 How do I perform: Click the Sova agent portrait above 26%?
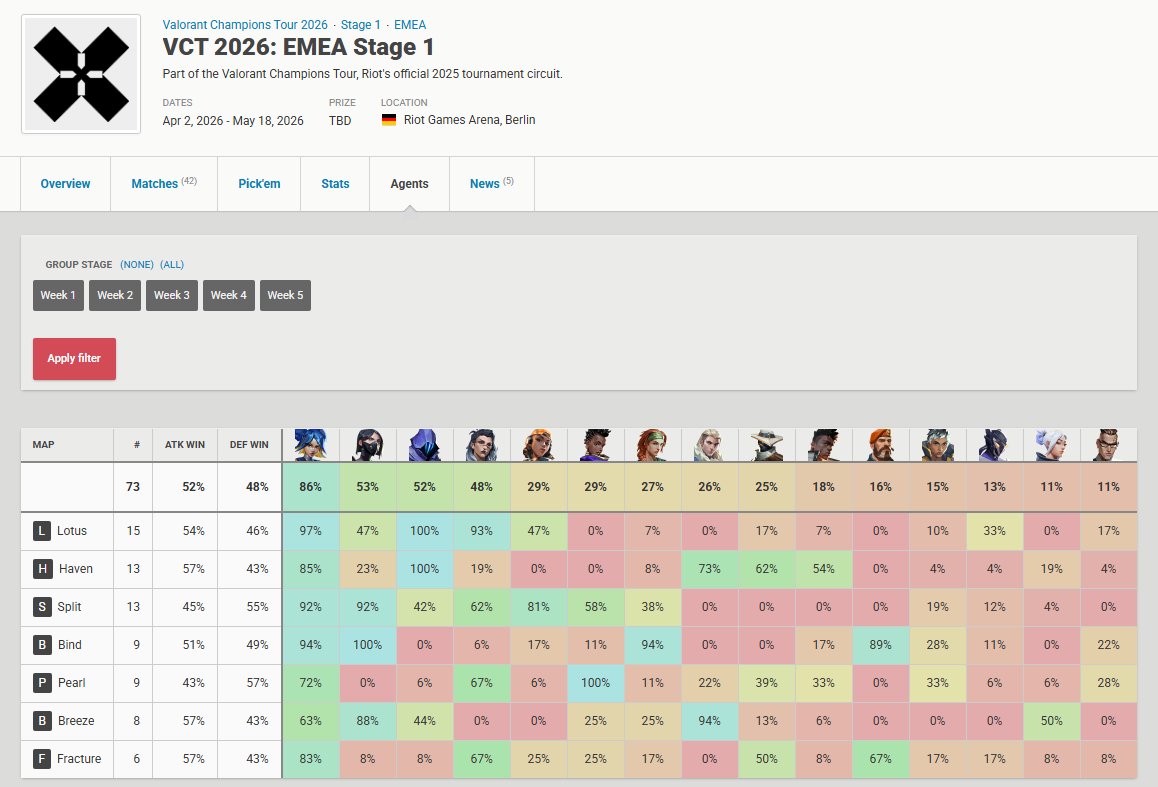(709, 445)
